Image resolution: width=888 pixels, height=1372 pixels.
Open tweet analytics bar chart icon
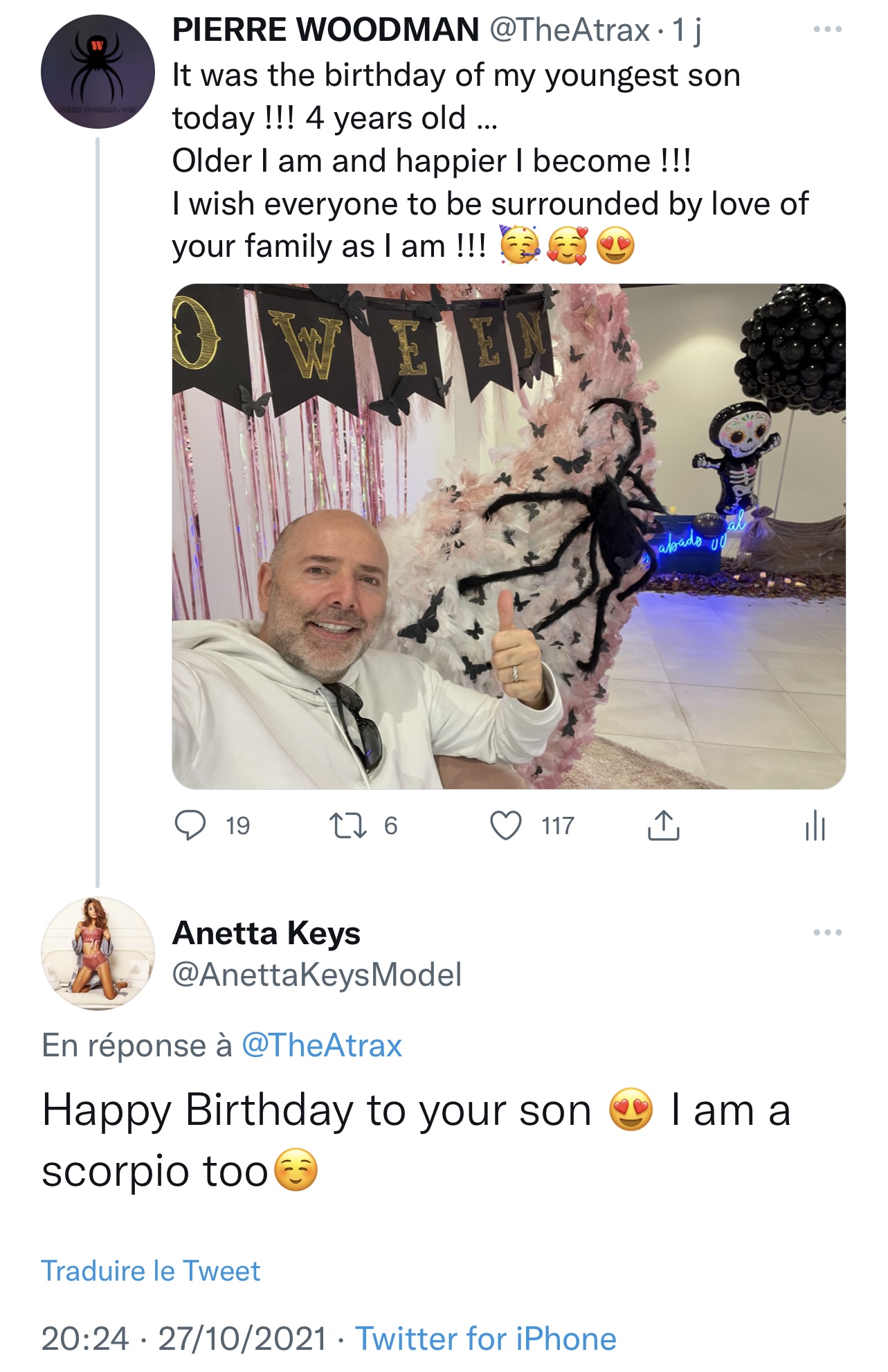[815, 825]
